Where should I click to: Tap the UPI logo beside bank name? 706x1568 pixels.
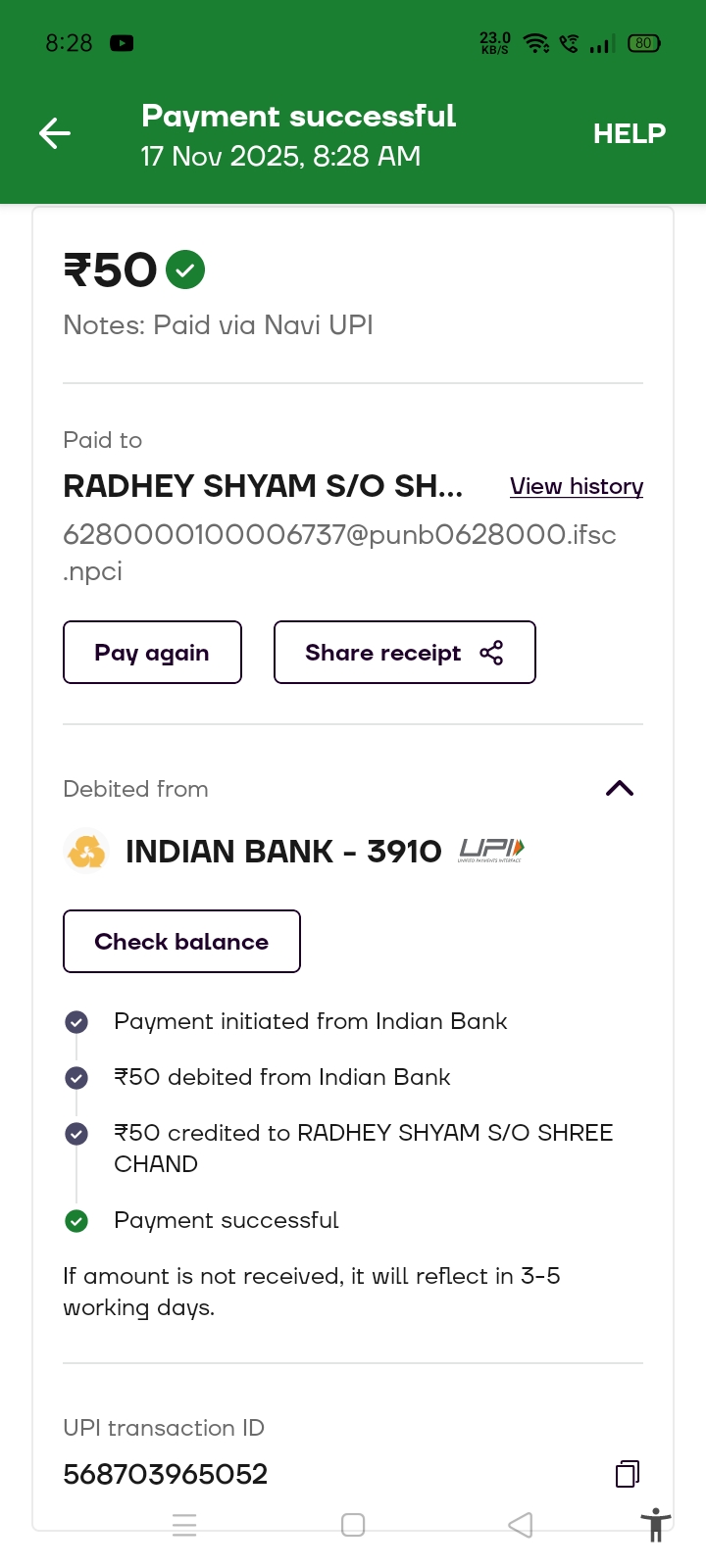point(491,850)
